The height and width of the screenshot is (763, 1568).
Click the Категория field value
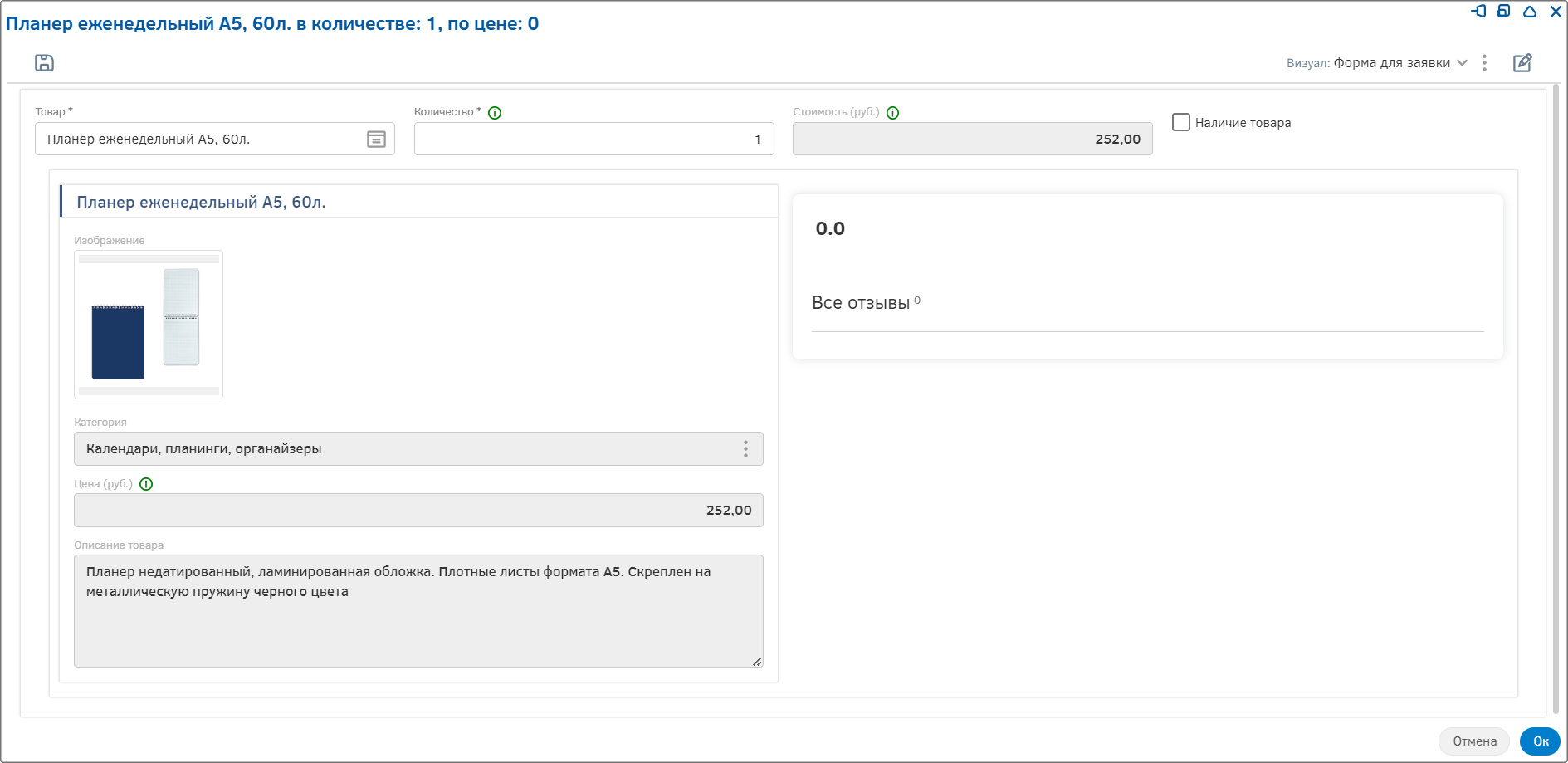[x=418, y=449]
